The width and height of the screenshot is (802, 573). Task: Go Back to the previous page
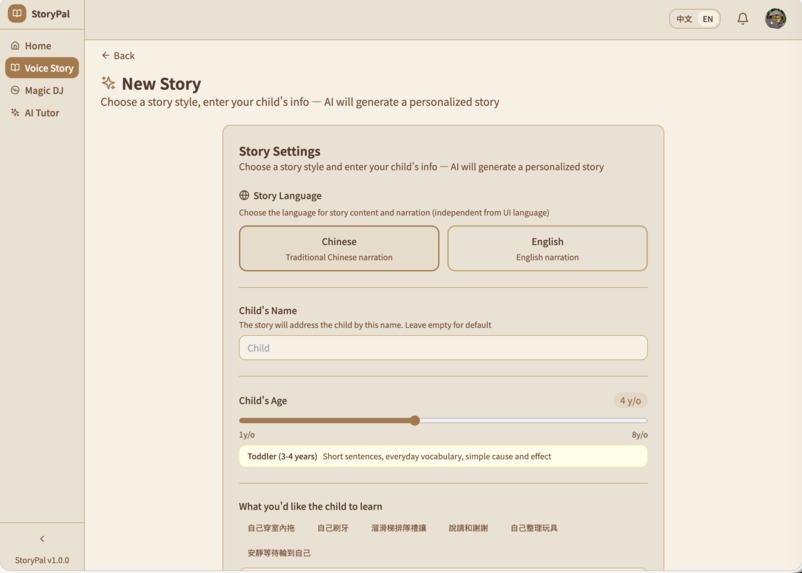118,55
